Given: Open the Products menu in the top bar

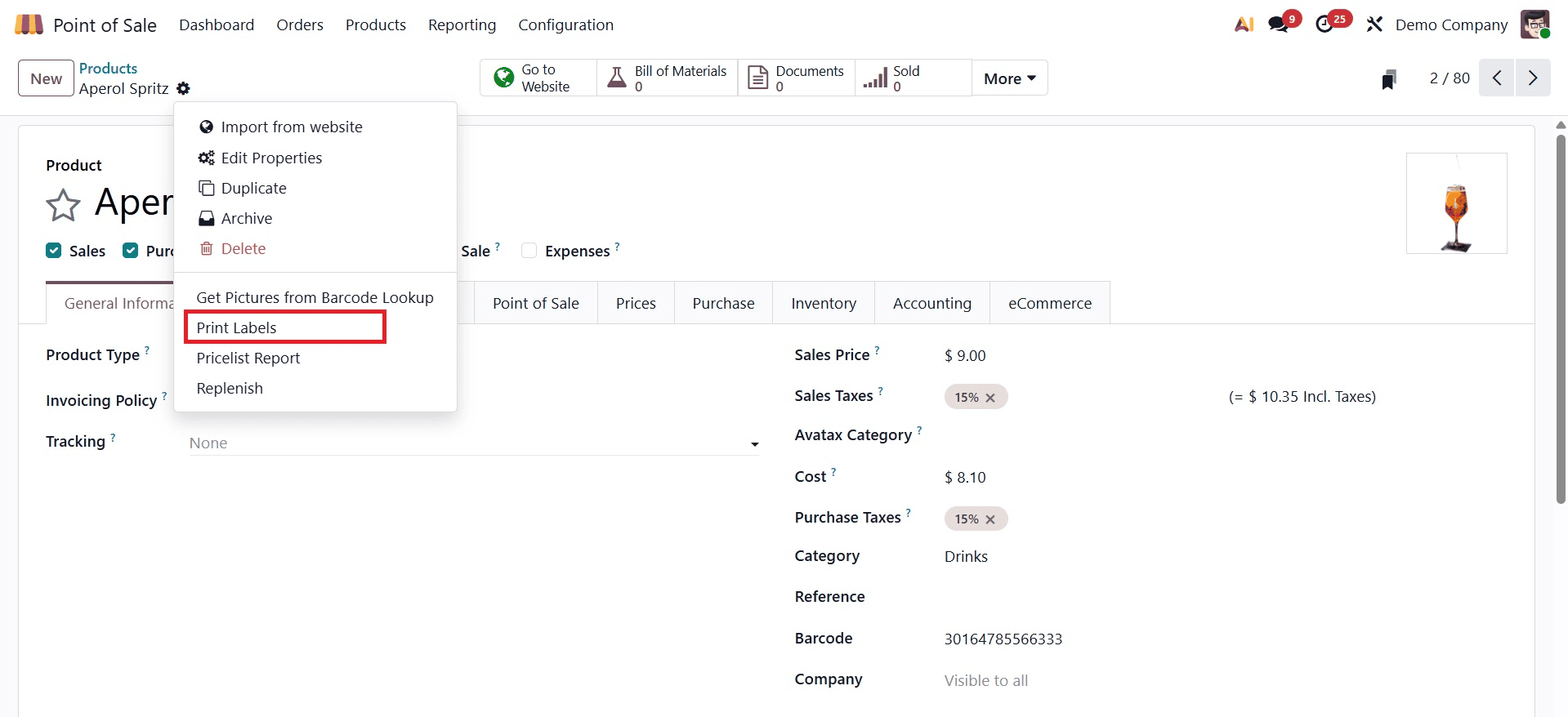Looking at the screenshot, I should 376,24.
